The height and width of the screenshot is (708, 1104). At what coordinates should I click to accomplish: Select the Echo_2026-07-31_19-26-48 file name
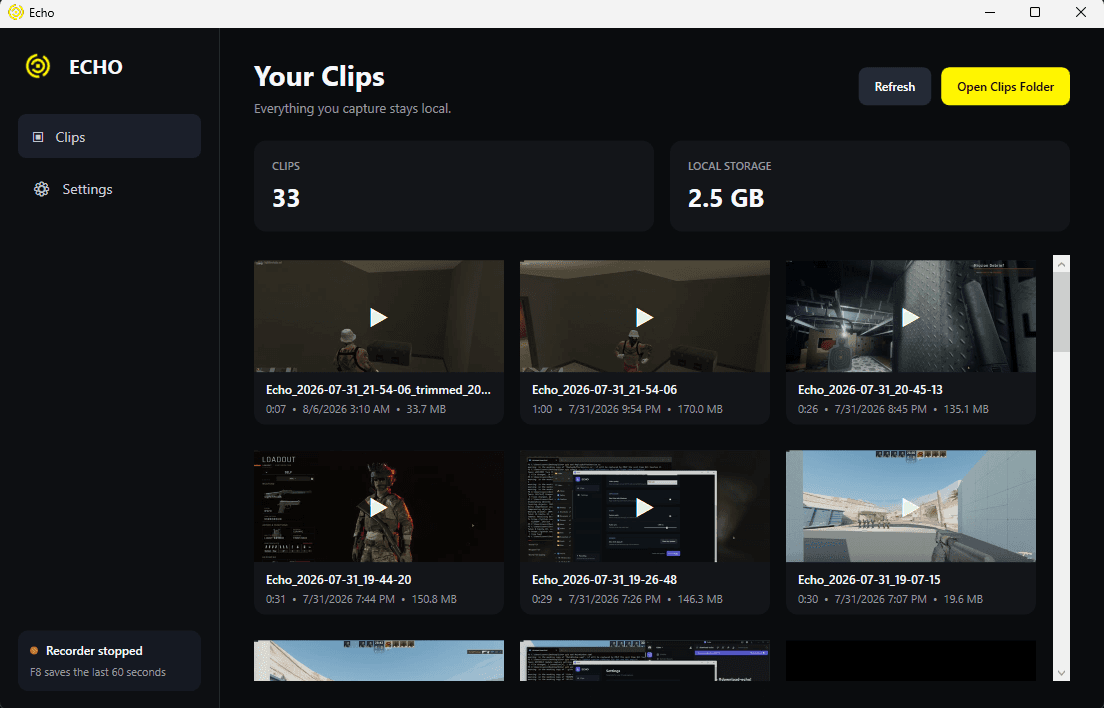(x=604, y=579)
